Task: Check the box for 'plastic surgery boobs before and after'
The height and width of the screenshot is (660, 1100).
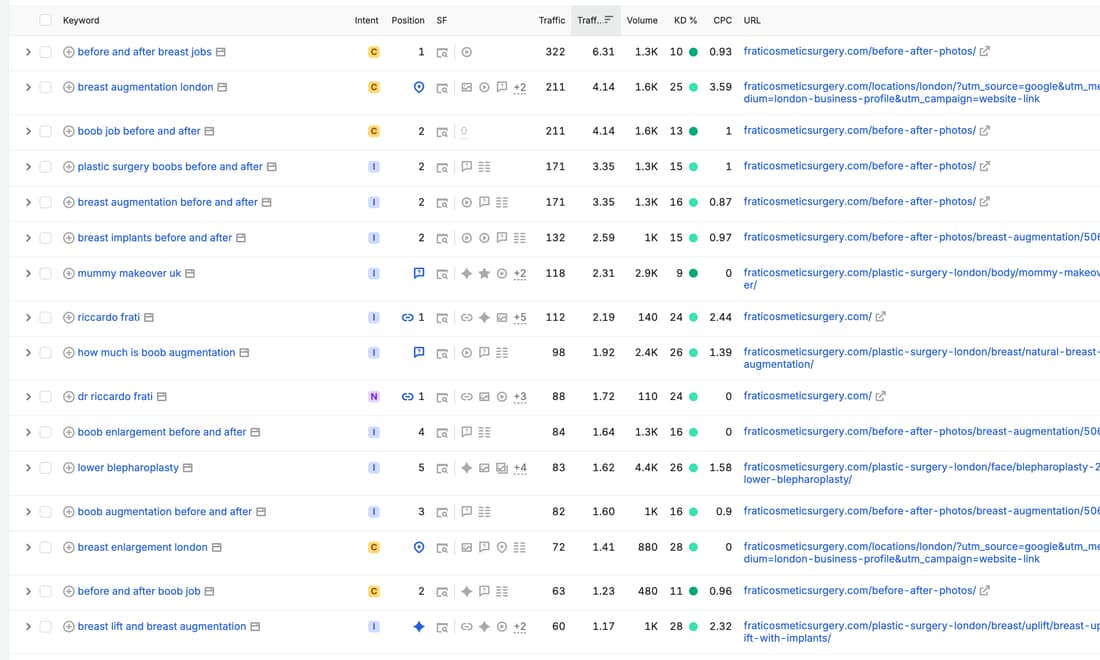Action: (x=46, y=167)
